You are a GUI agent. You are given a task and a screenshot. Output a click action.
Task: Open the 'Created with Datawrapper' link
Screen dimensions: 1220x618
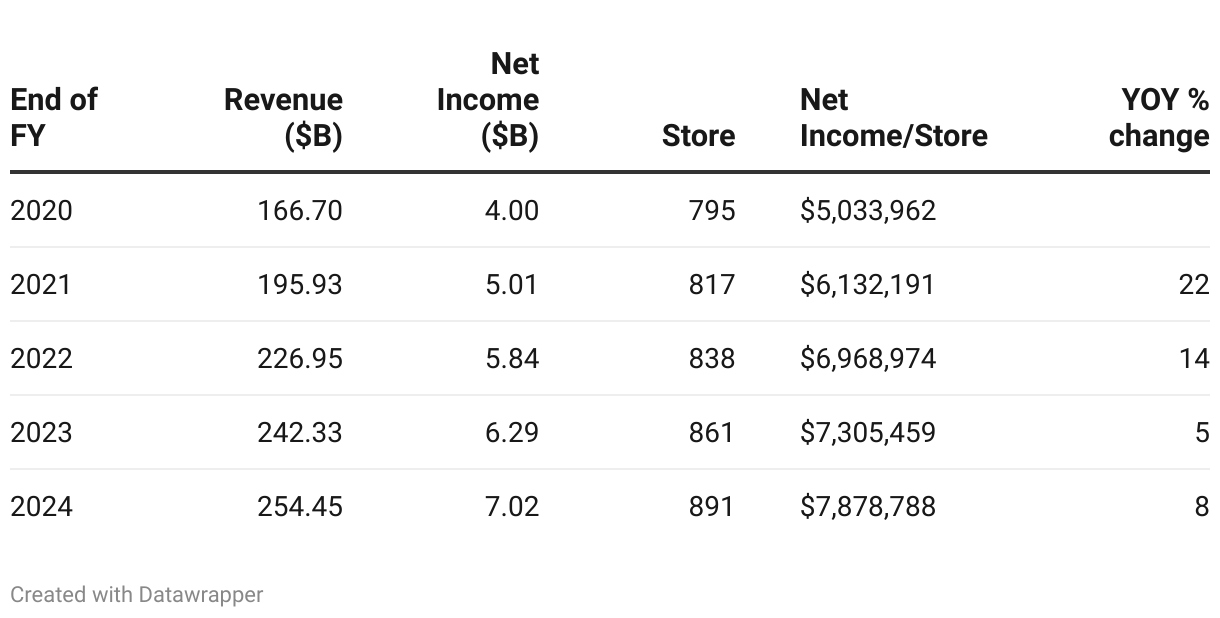pos(137,594)
